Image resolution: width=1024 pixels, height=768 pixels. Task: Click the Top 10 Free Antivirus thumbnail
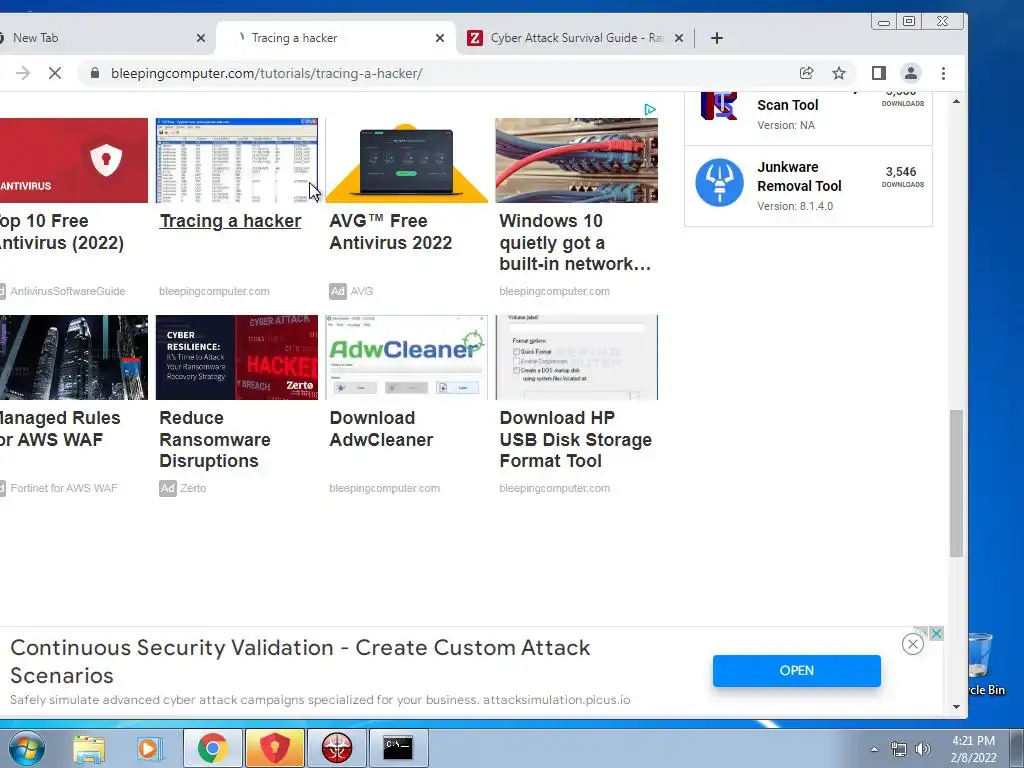point(74,161)
